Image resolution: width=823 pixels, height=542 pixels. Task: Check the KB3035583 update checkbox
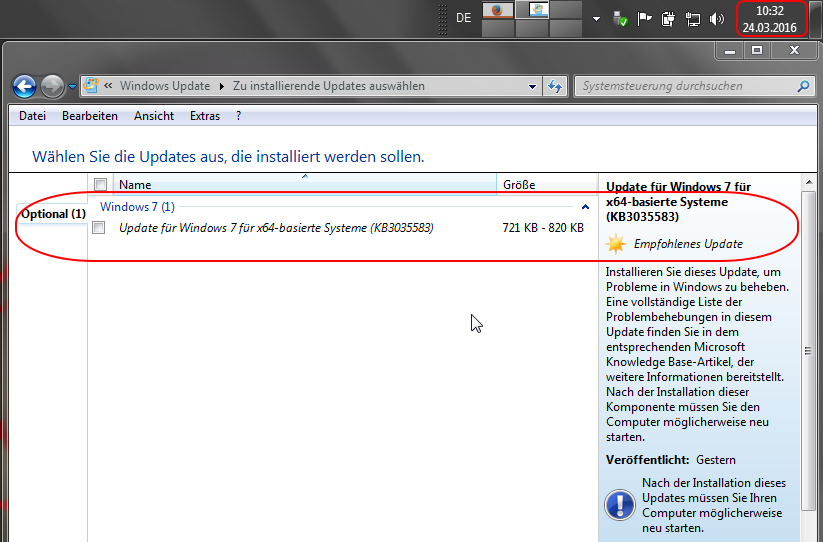tap(99, 228)
